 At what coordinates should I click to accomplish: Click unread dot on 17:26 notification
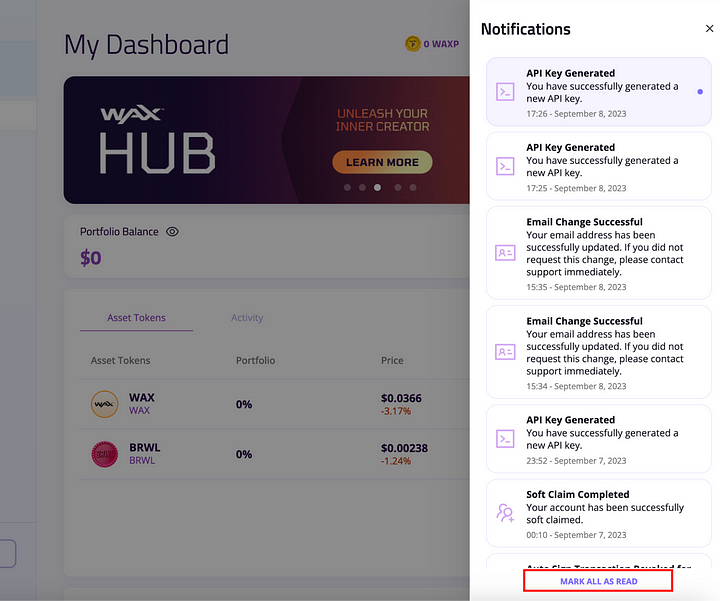[700, 92]
